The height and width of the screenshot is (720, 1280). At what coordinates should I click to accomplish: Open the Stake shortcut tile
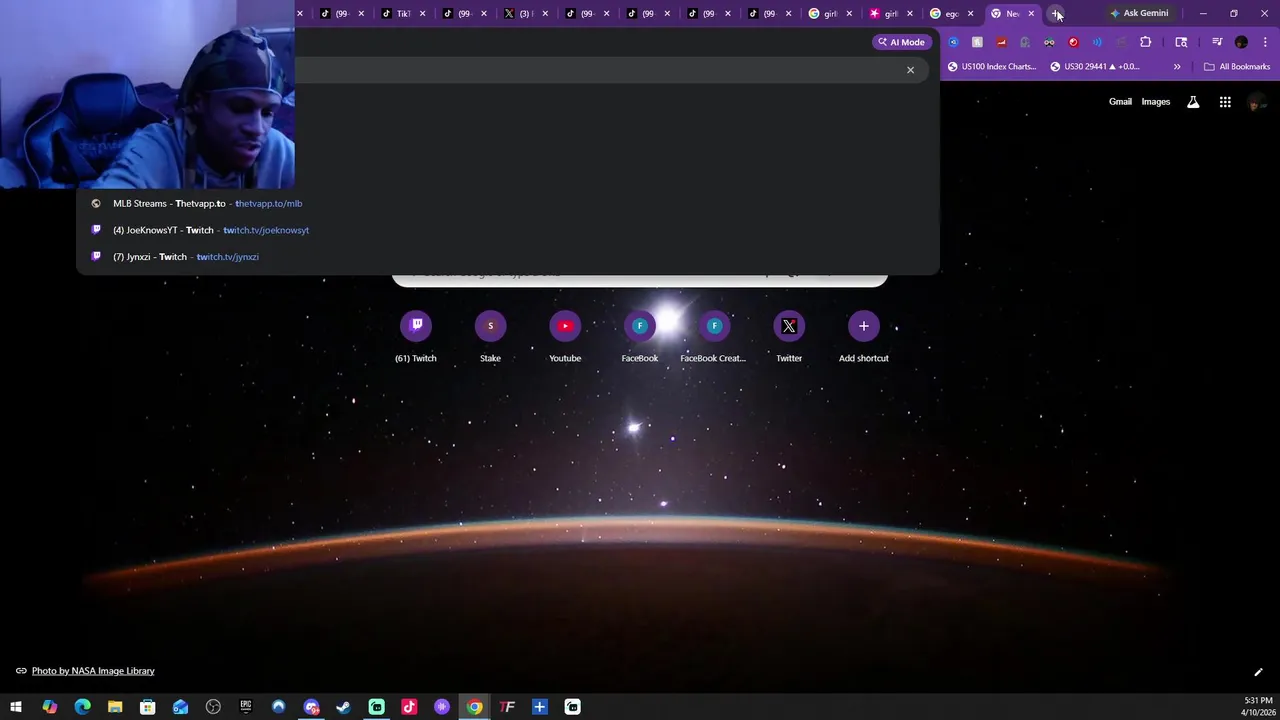click(490, 337)
